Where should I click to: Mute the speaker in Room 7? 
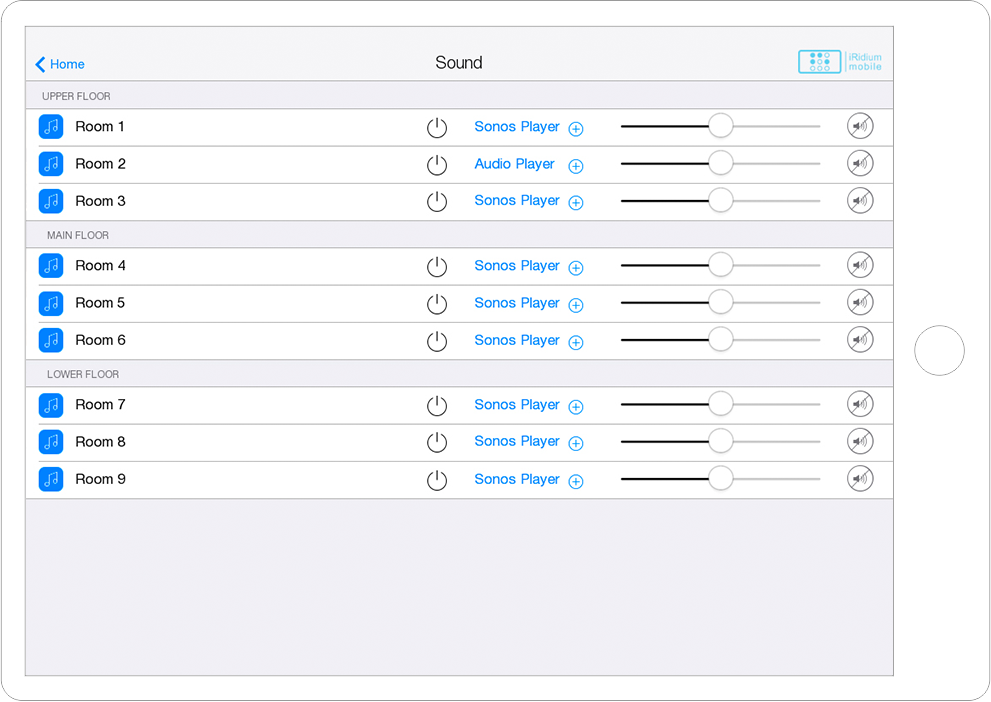(x=860, y=405)
